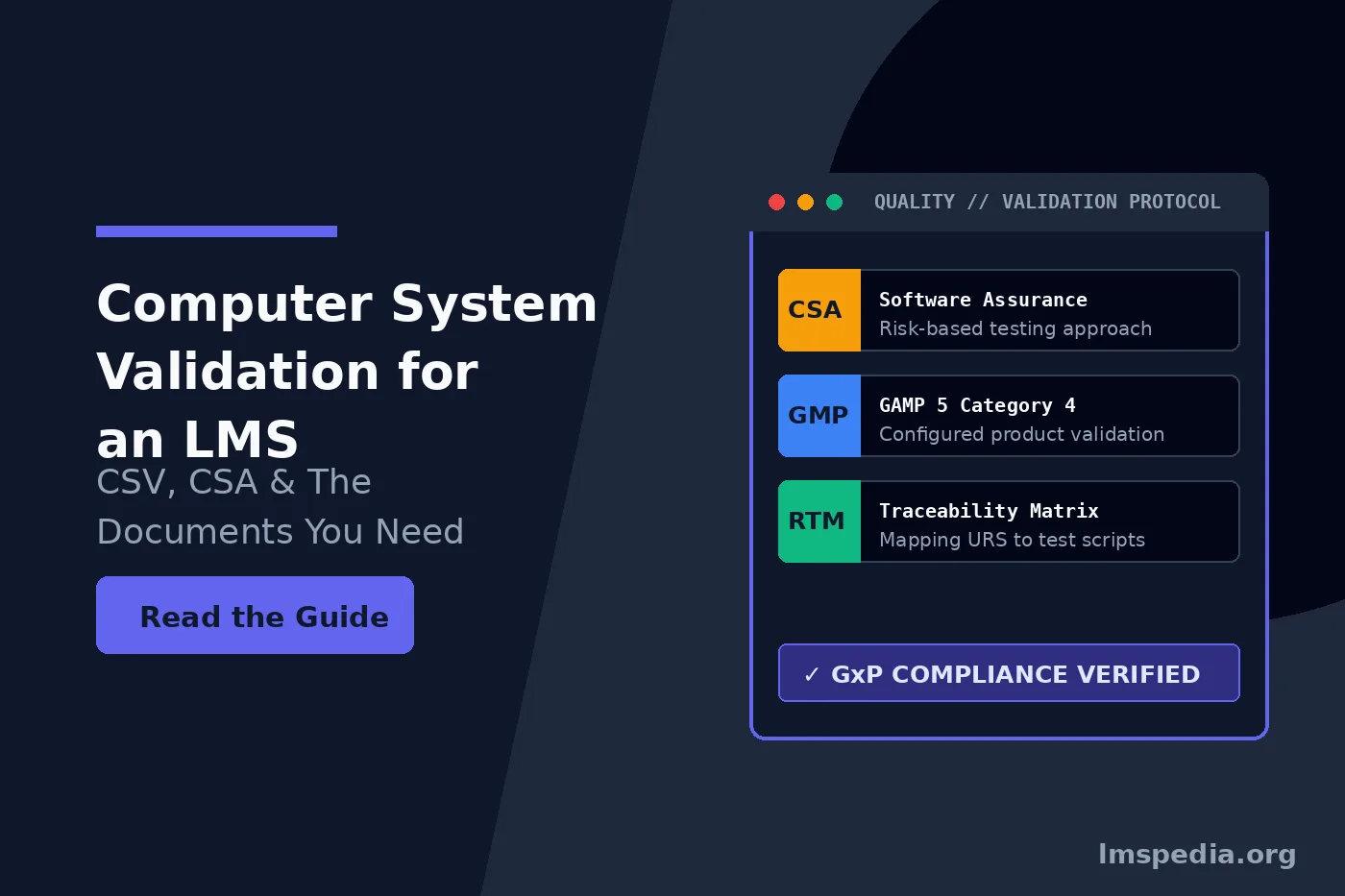Open the GAMP 5 Category 4 title
The height and width of the screenshot is (896, 1345).
[x=977, y=405]
